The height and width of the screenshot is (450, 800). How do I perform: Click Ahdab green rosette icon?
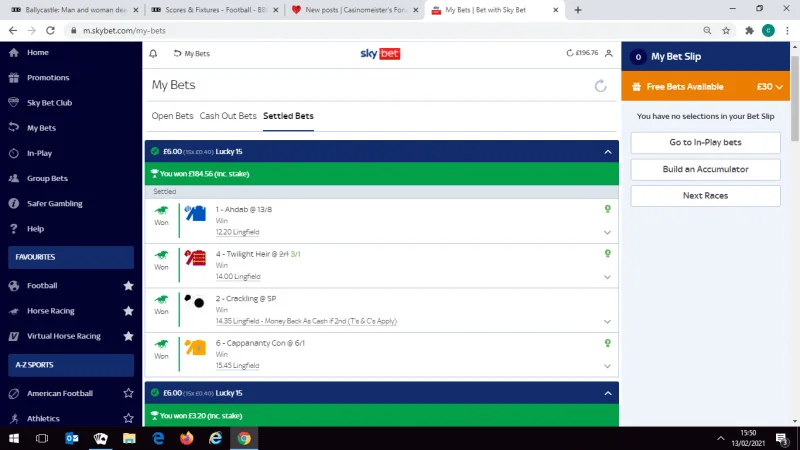608,209
